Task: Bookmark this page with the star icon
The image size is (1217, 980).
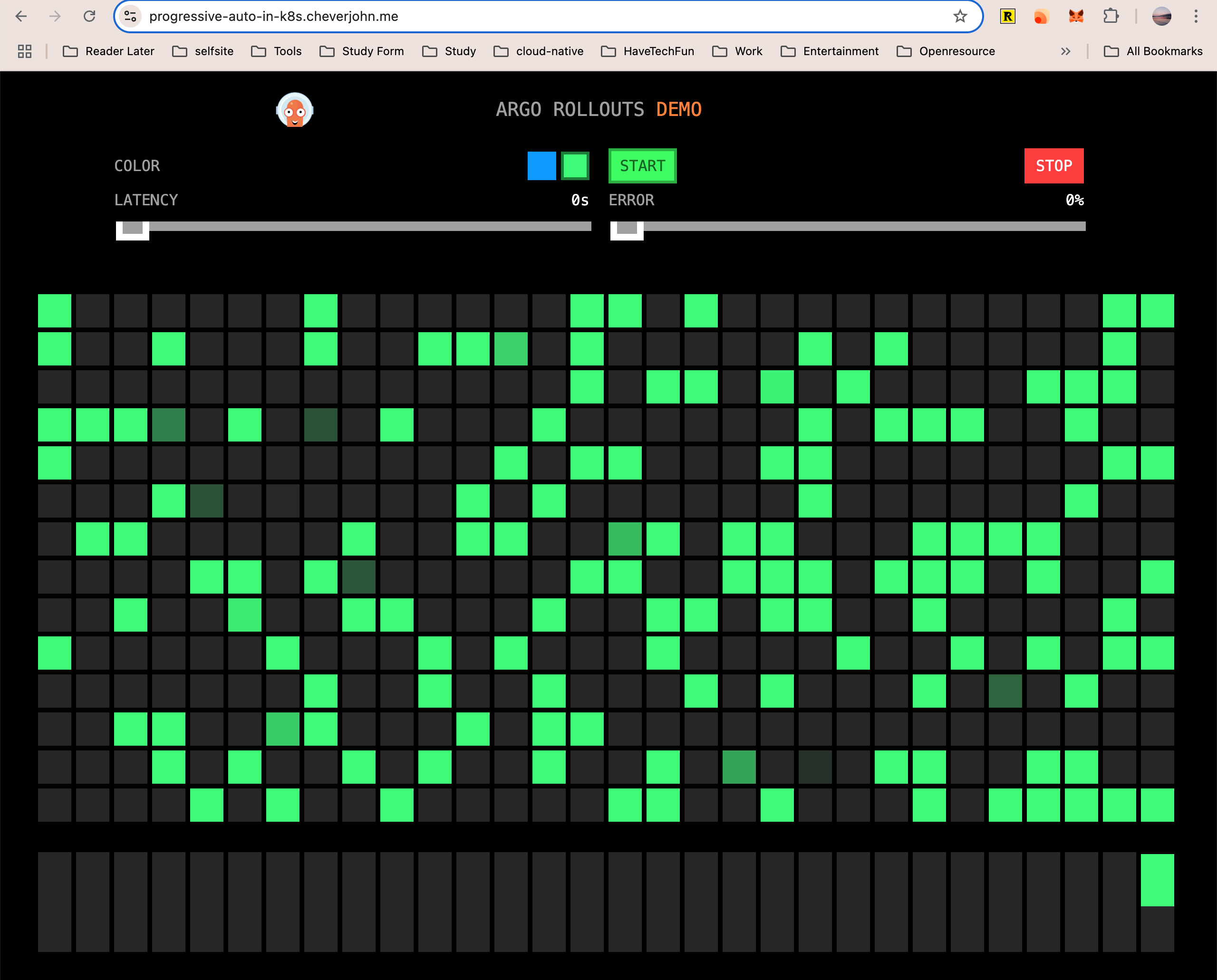Action: (x=960, y=16)
